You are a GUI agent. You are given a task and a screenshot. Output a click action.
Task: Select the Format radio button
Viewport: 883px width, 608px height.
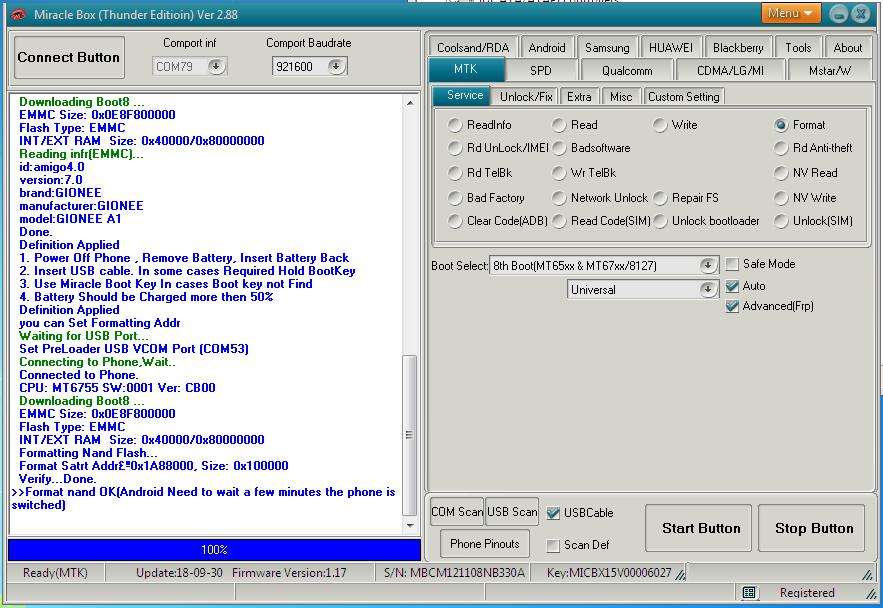781,125
